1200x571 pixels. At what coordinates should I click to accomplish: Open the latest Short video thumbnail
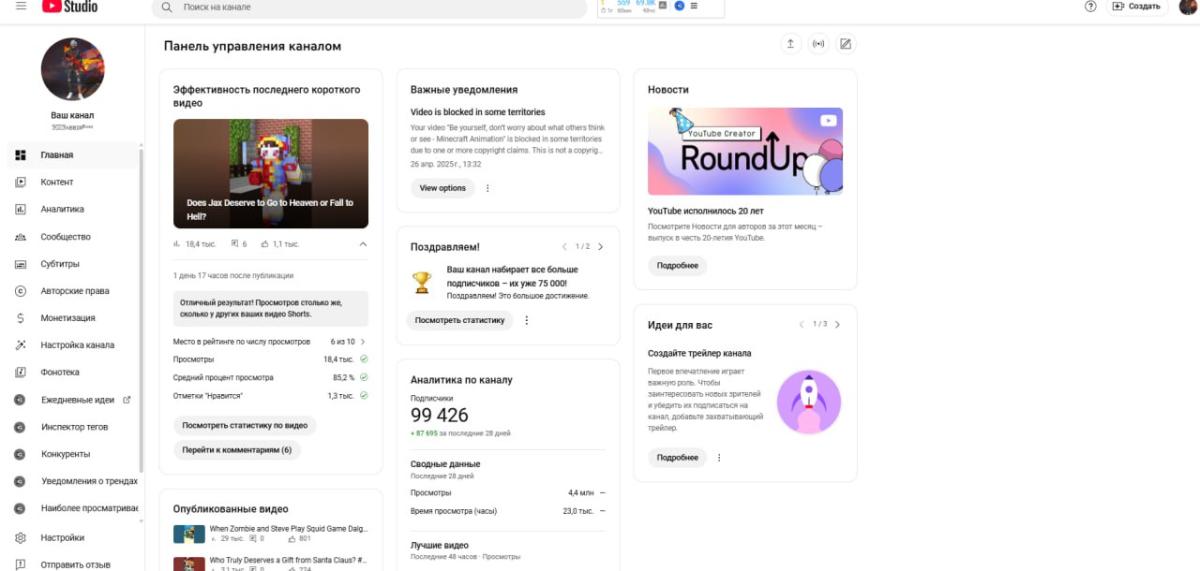pyautogui.click(x=270, y=174)
